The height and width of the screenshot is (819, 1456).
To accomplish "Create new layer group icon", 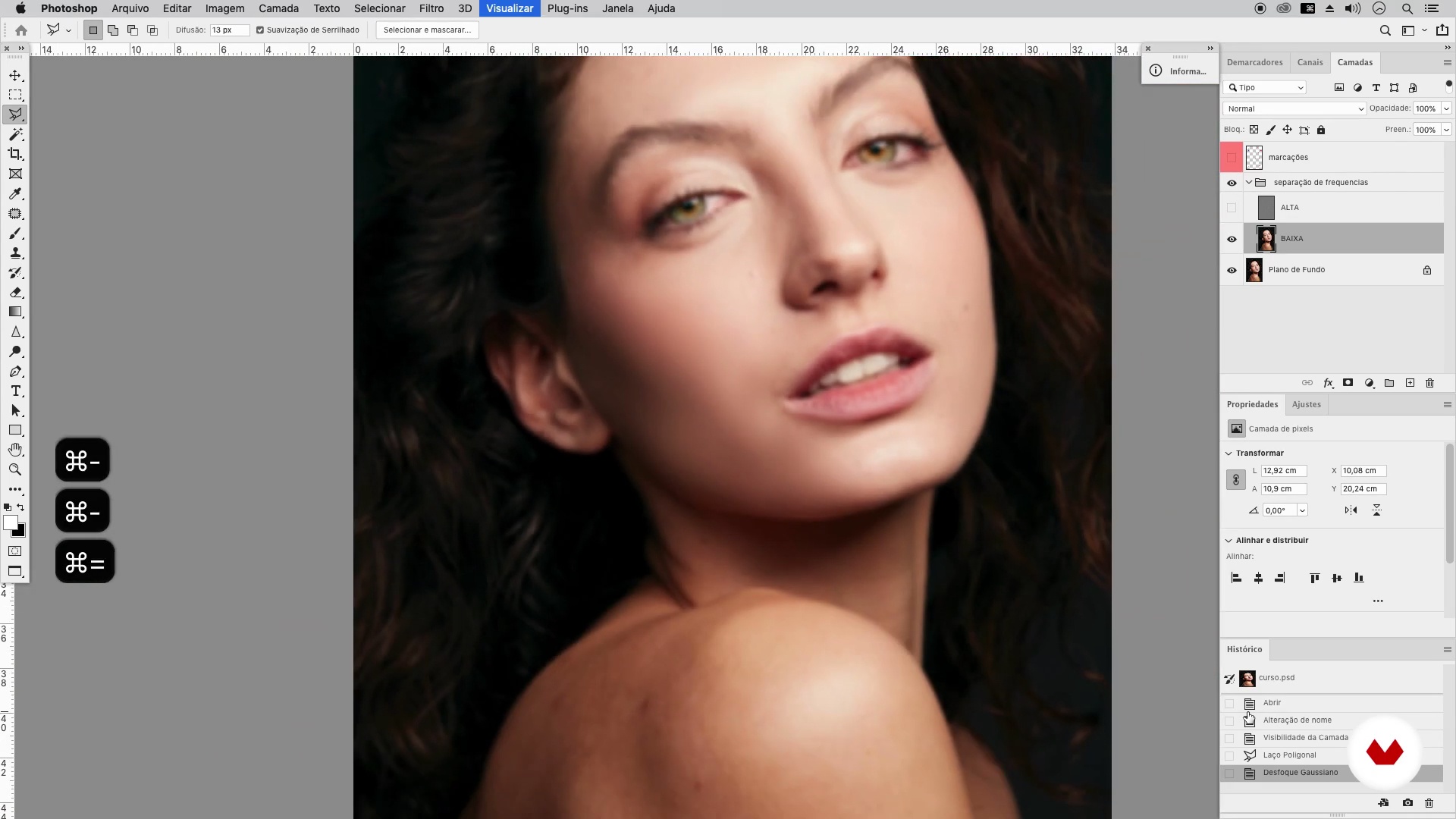I will [1389, 383].
